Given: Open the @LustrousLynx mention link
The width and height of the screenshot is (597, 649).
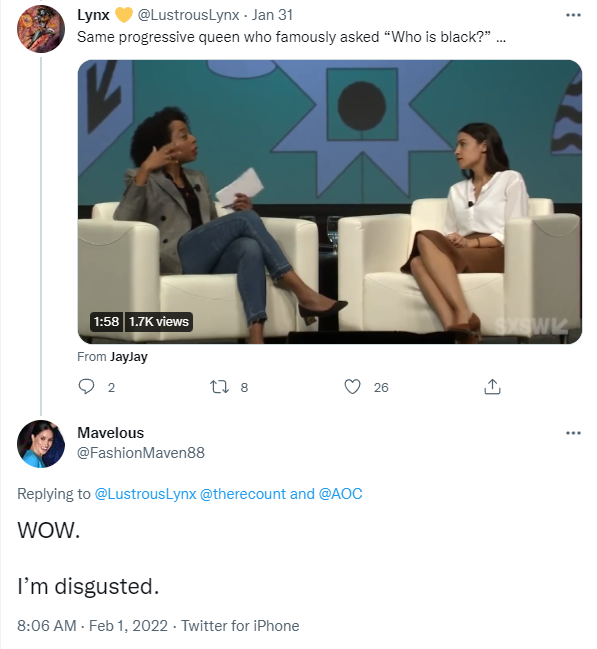Looking at the screenshot, I should 145,494.
